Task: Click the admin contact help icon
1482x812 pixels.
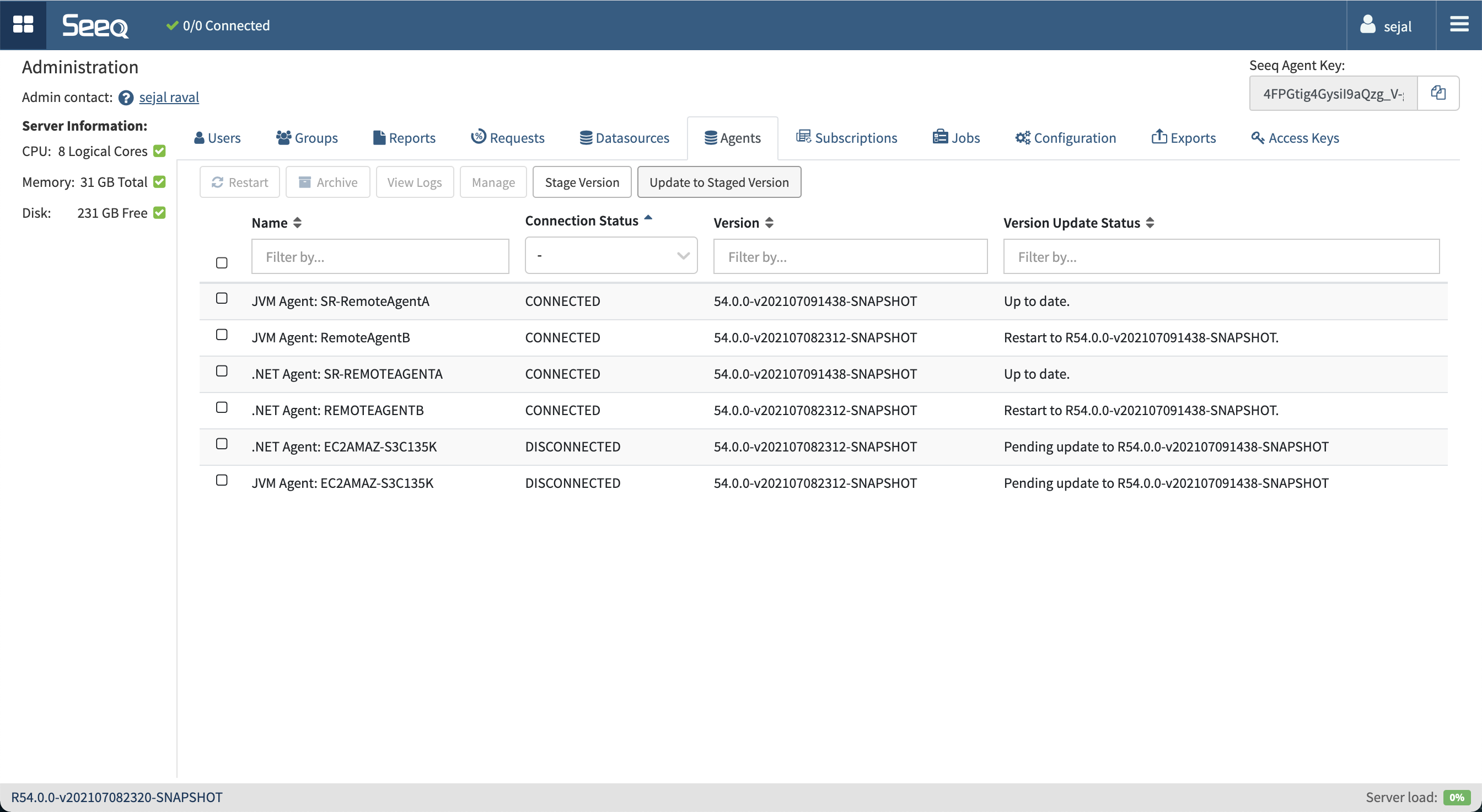Action: click(x=125, y=98)
